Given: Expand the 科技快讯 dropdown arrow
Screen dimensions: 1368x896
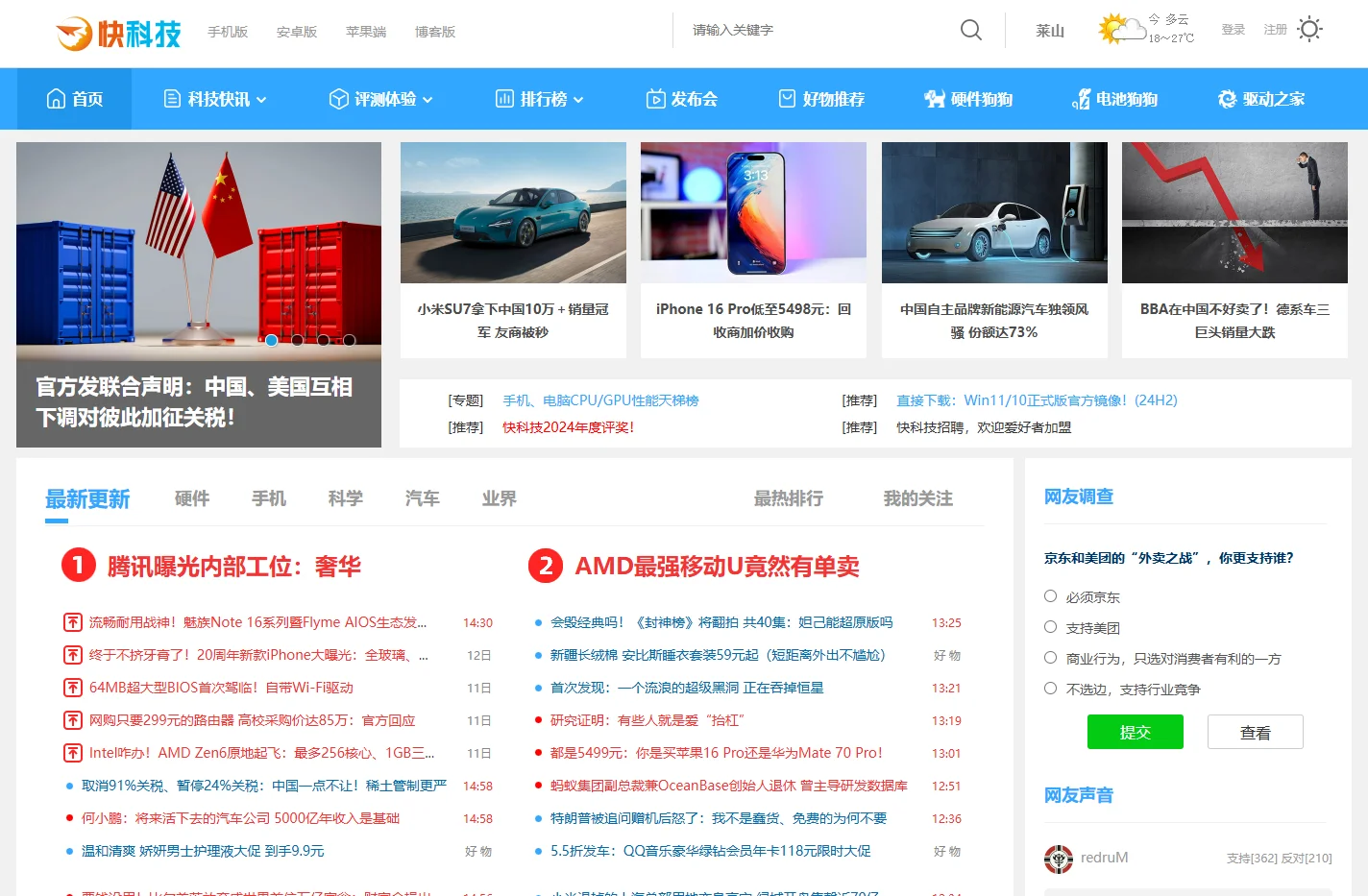Looking at the screenshot, I should 261,100.
